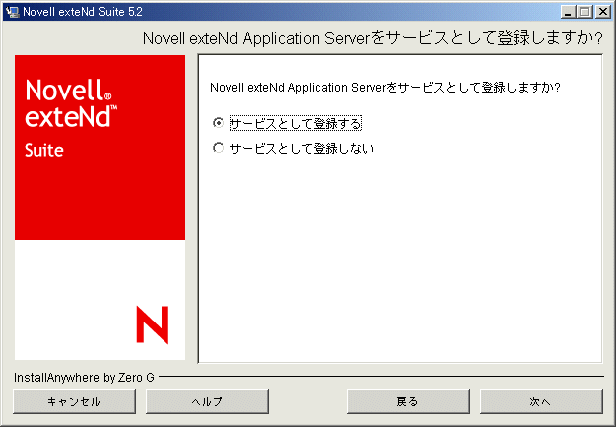
Task: Click the "Novell exteNd Suite 5.2" title text
Action: (82, 12)
